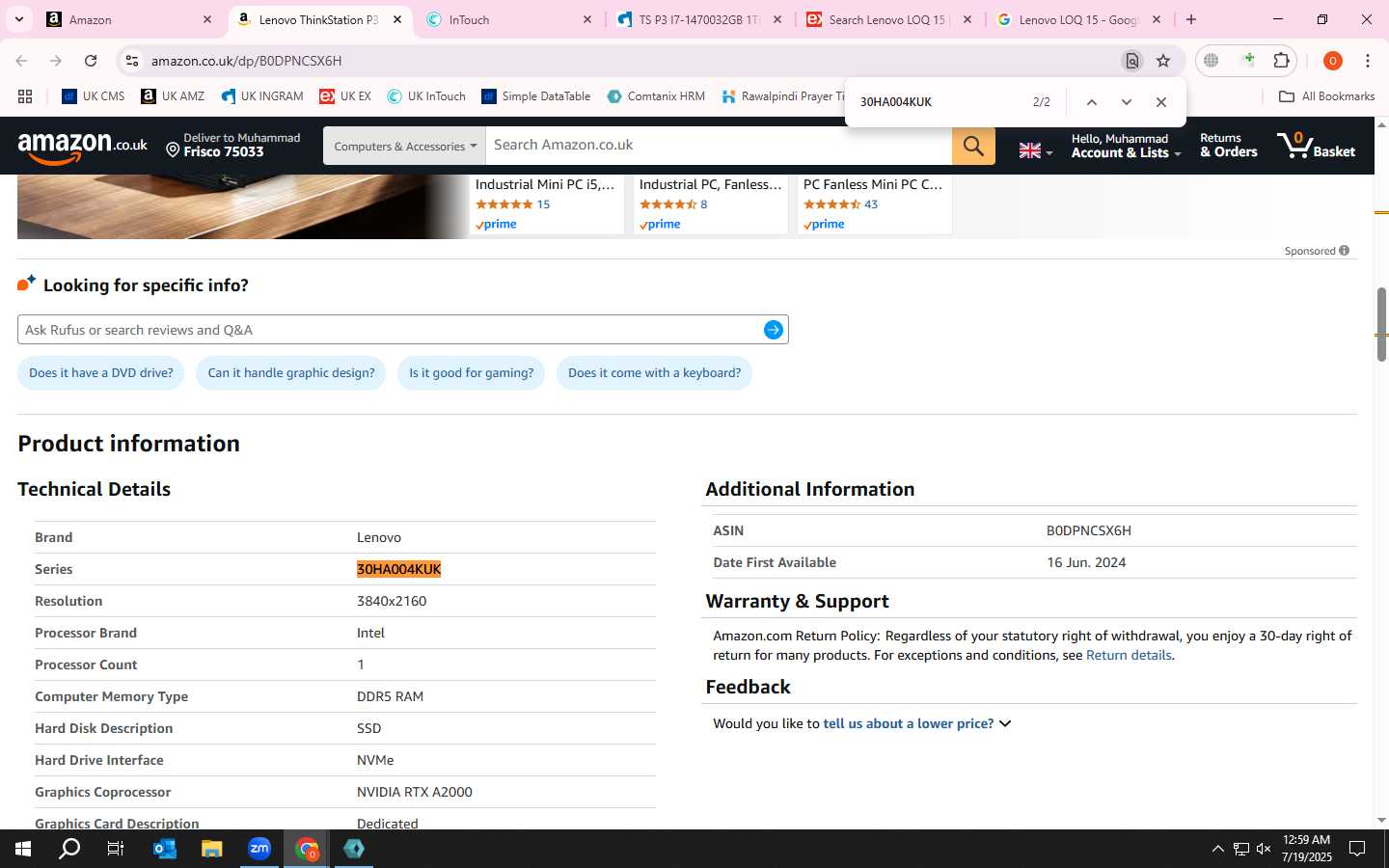Jump to next find-in-page match
This screenshot has height=868, width=1389.
[x=1126, y=102]
